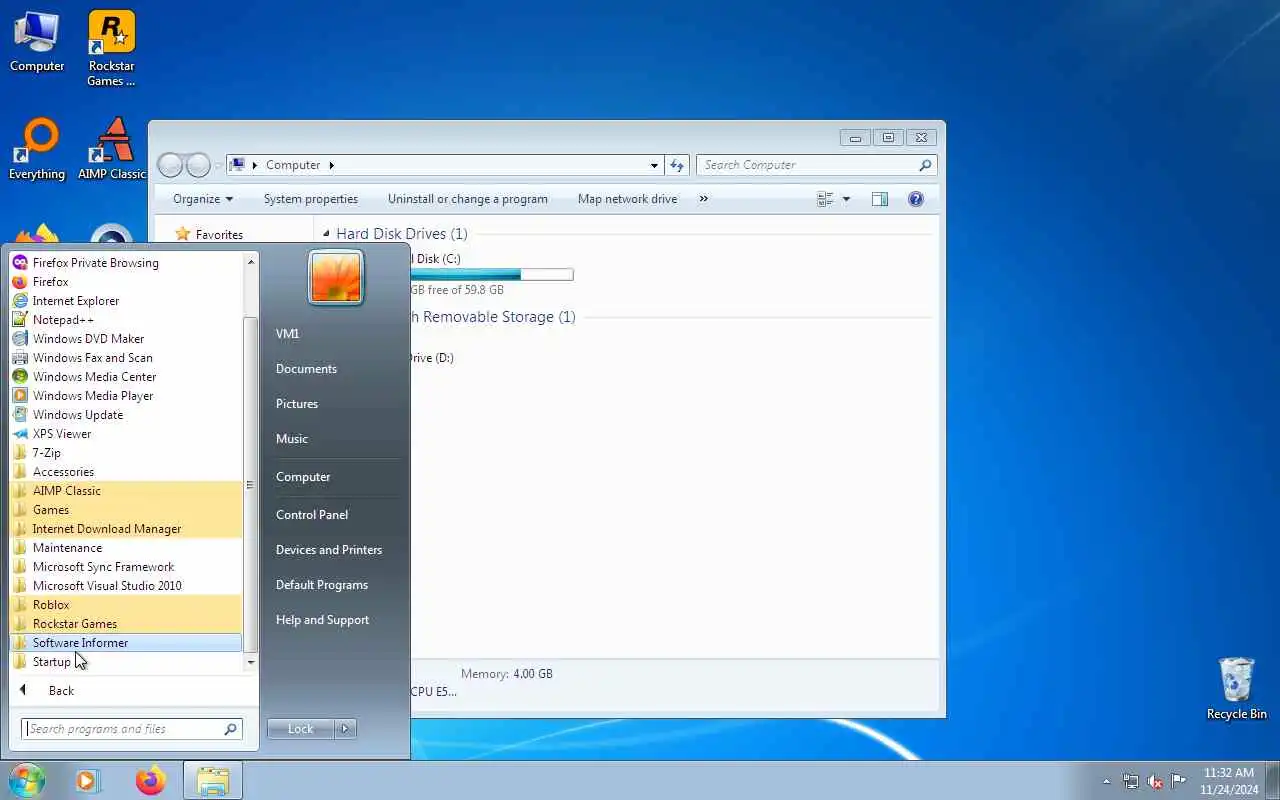Expand the 7-Zip folder

click(x=126, y=453)
